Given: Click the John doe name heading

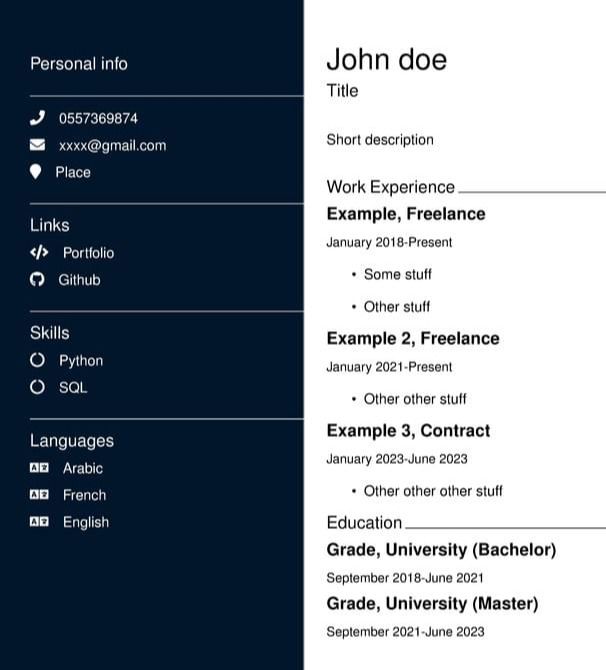Looking at the screenshot, I should tap(386, 60).
